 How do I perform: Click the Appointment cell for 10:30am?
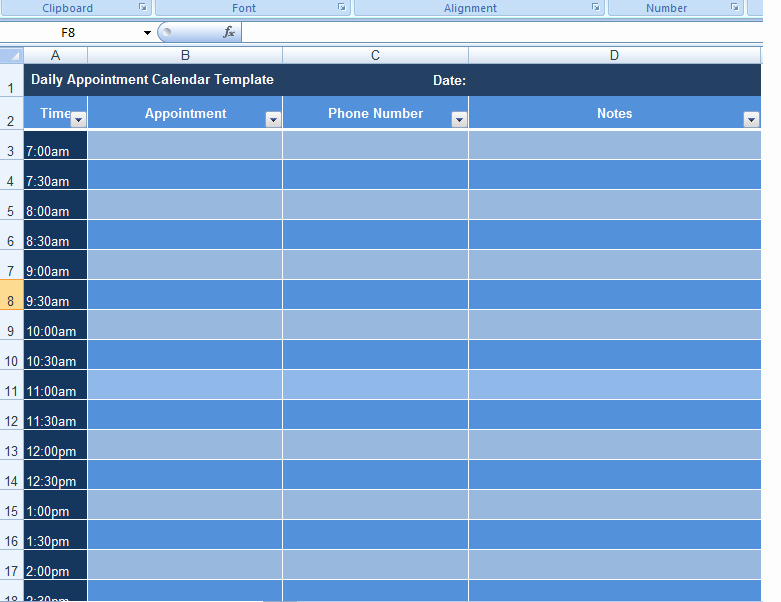tap(185, 355)
